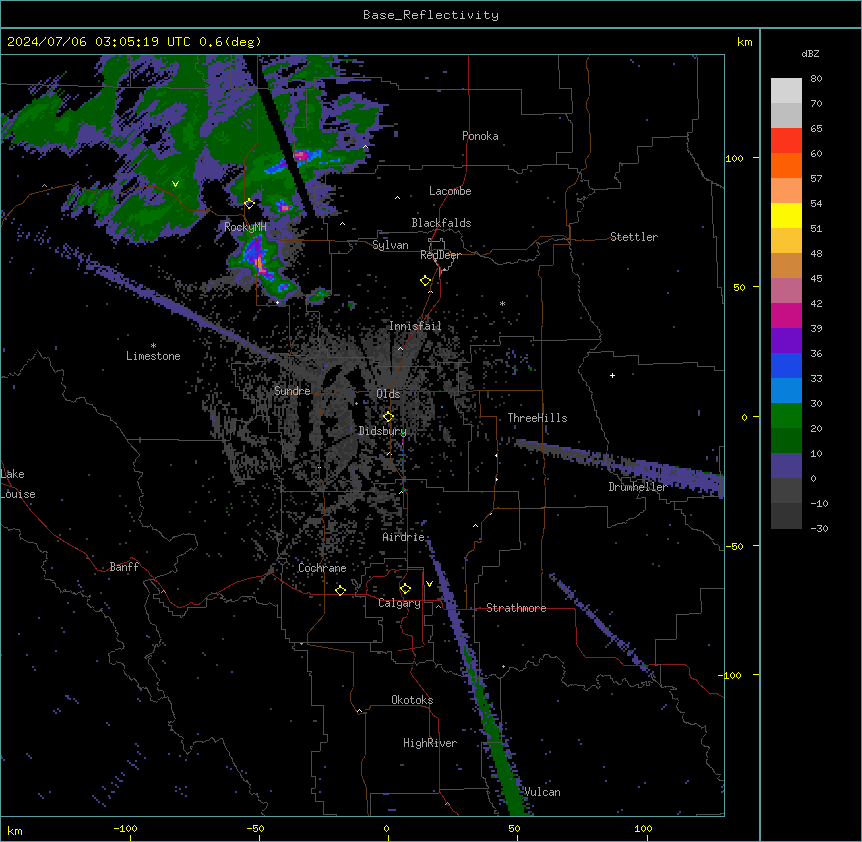
Task: Click the Lacombe city label
Action: point(450,191)
